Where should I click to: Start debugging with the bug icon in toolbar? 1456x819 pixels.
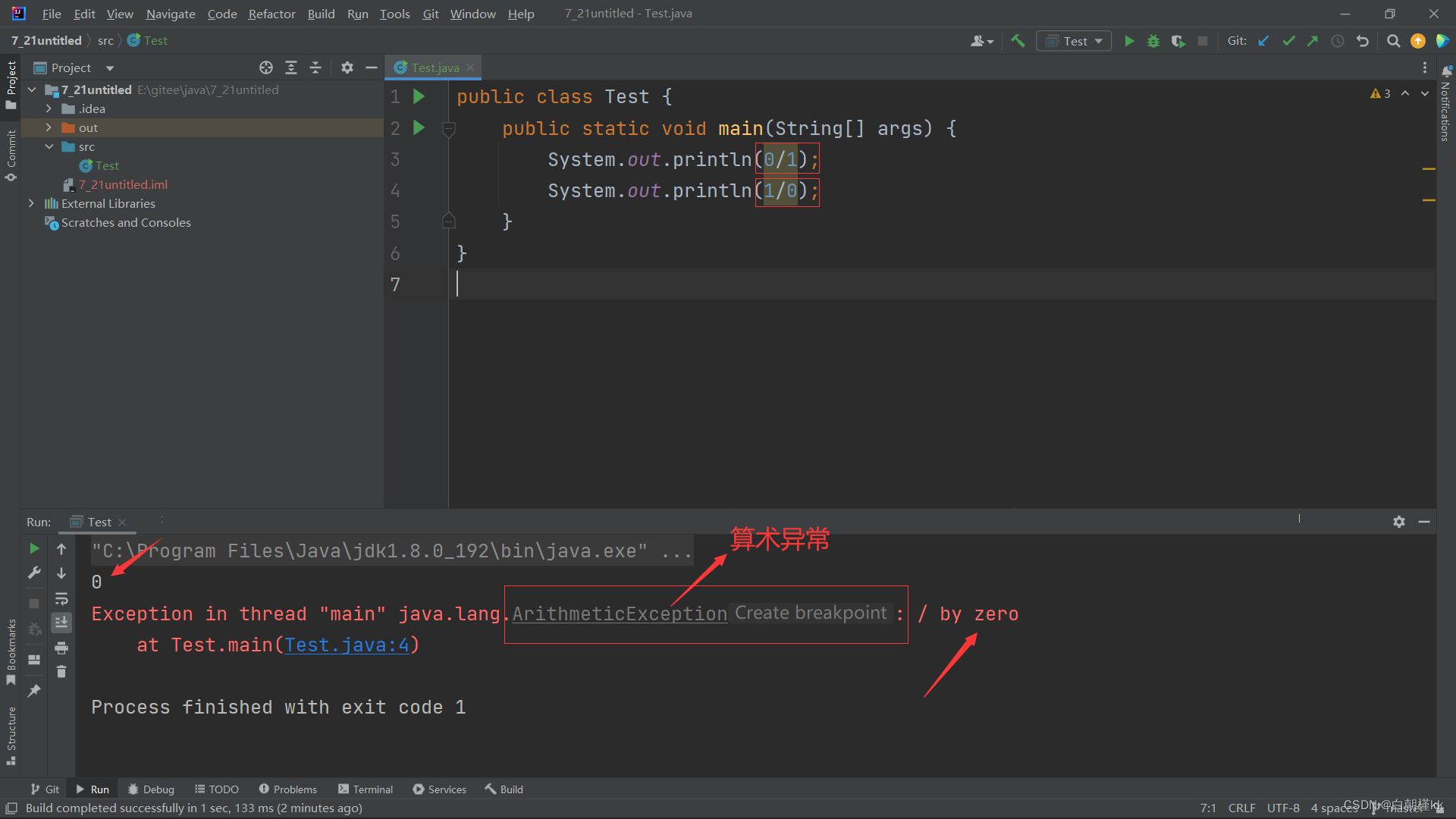pos(1153,41)
